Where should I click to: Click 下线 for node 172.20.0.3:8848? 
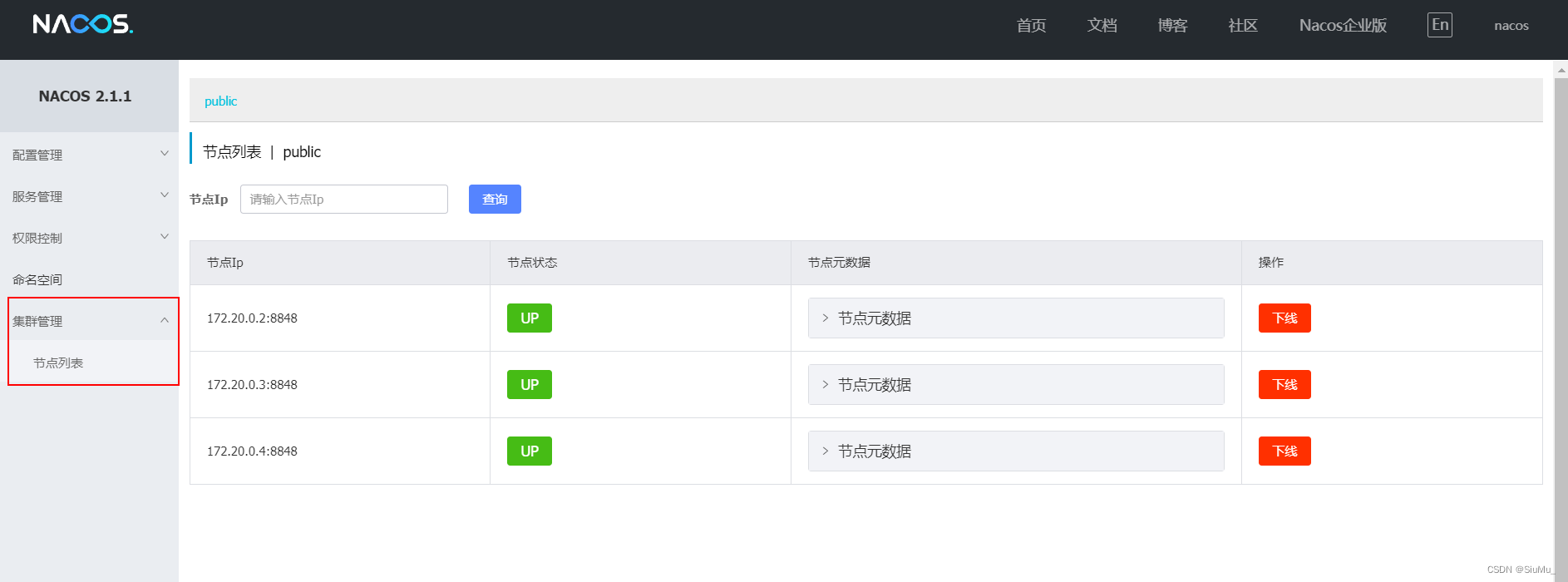coord(1284,385)
